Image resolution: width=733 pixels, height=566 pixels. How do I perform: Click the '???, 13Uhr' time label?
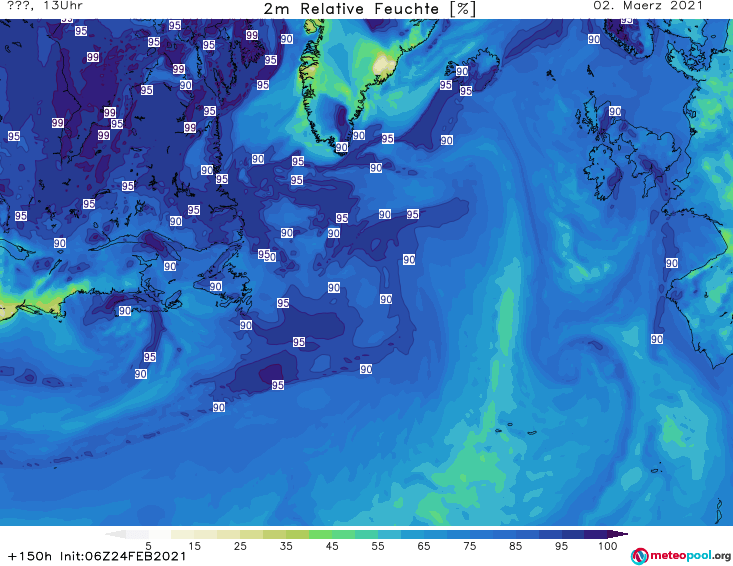45,6
